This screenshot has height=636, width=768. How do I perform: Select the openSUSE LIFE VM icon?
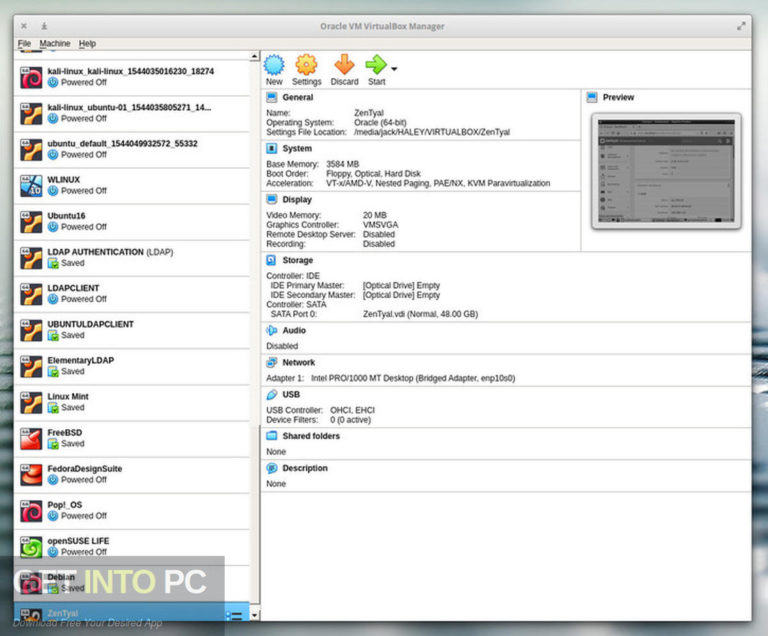tap(31, 548)
